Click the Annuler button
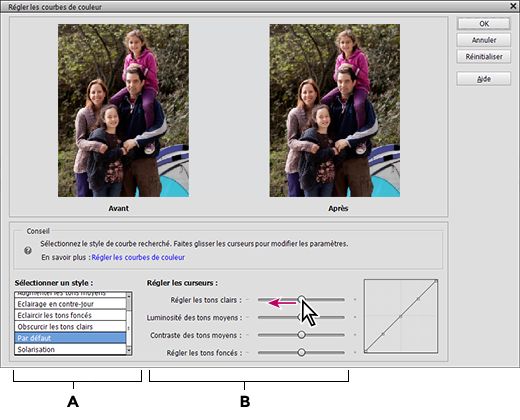The image size is (520, 420). 484,40
